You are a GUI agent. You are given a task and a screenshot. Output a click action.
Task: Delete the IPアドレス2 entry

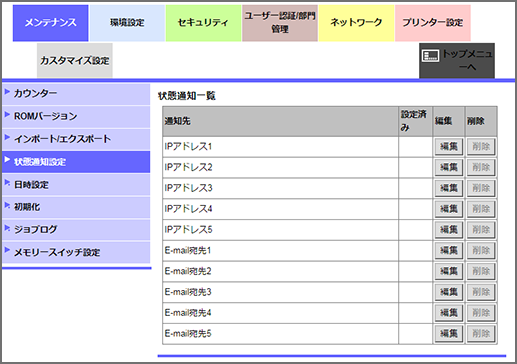(481, 167)
